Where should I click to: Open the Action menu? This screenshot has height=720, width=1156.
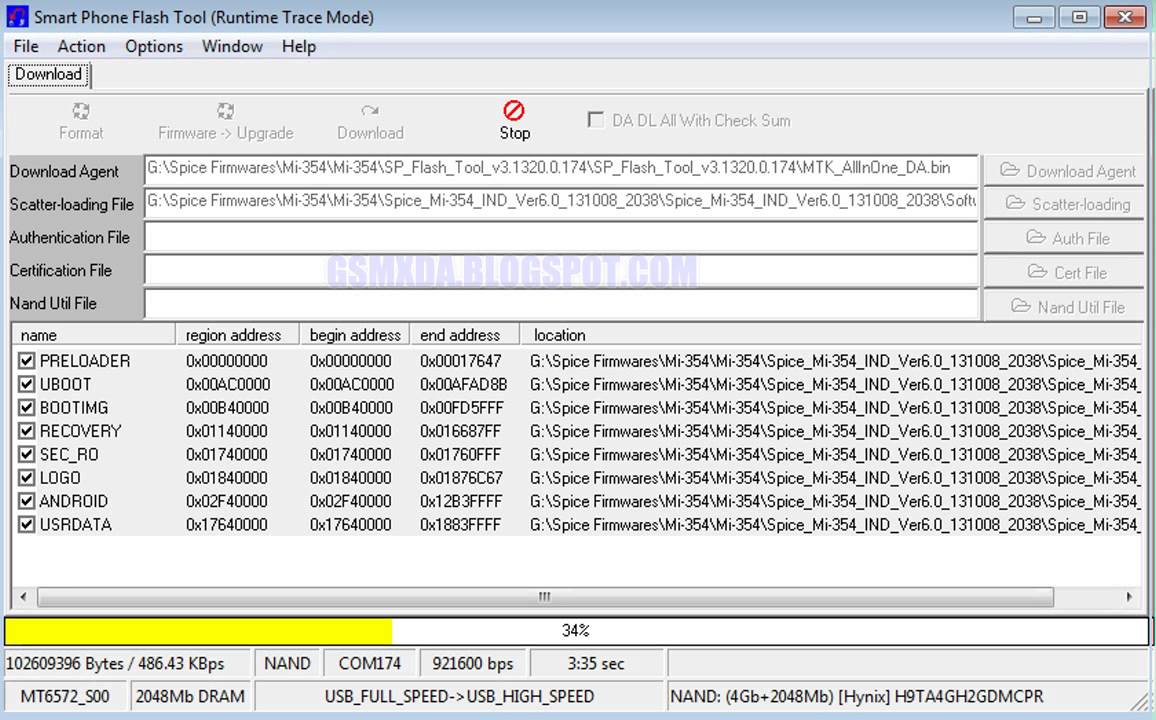pyautogui.click(x=81, y=46)
